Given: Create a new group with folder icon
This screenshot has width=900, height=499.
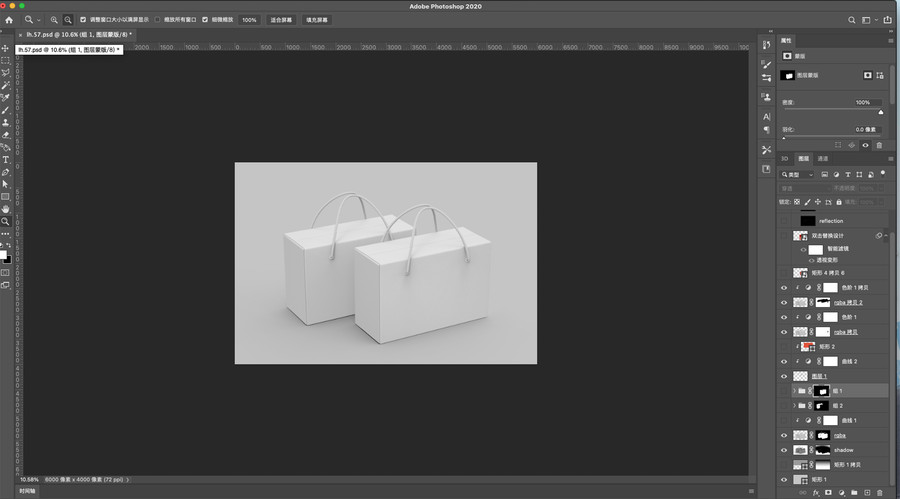Looking at the screenshot, I should tap(854, 493).
